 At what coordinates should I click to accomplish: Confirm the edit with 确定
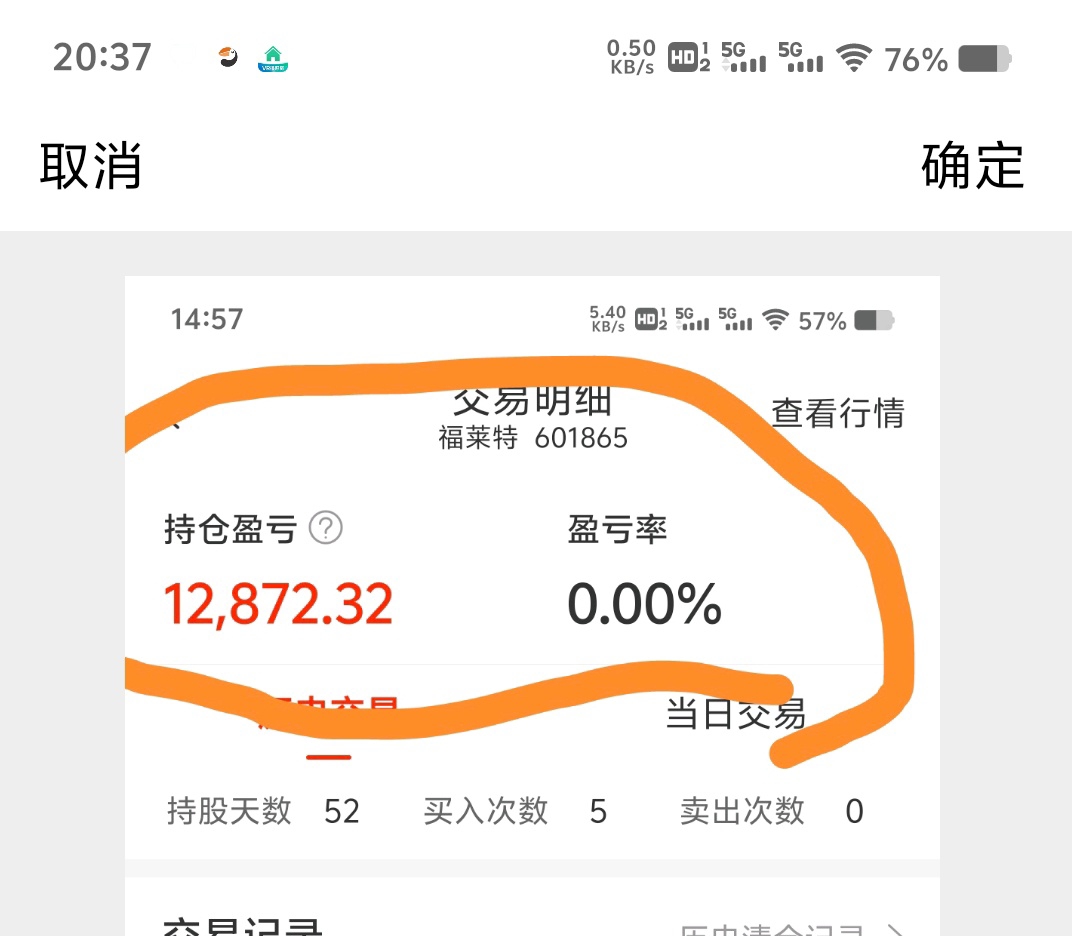972,165
